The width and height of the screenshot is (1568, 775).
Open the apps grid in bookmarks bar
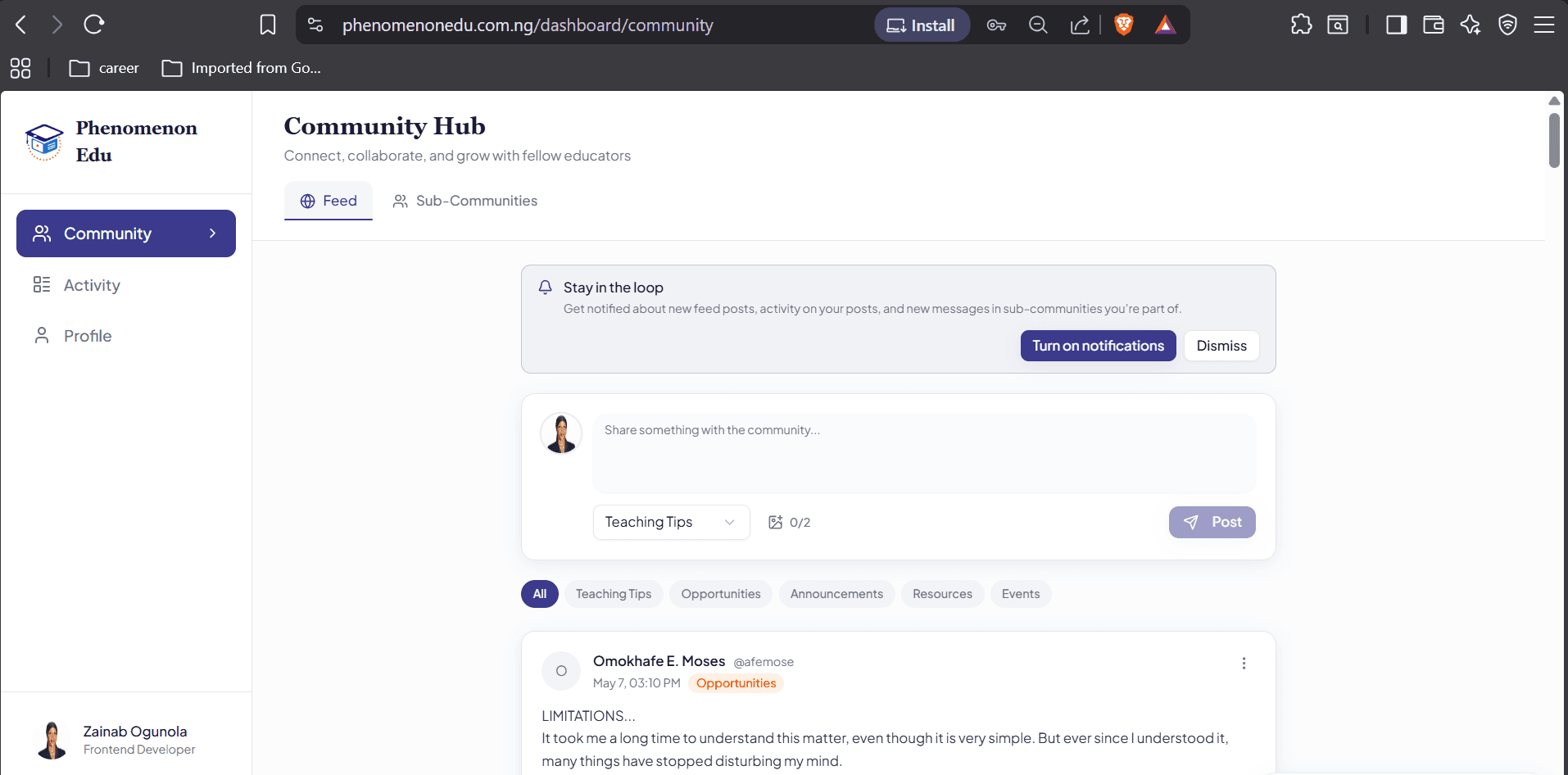[x=20, y=68]
